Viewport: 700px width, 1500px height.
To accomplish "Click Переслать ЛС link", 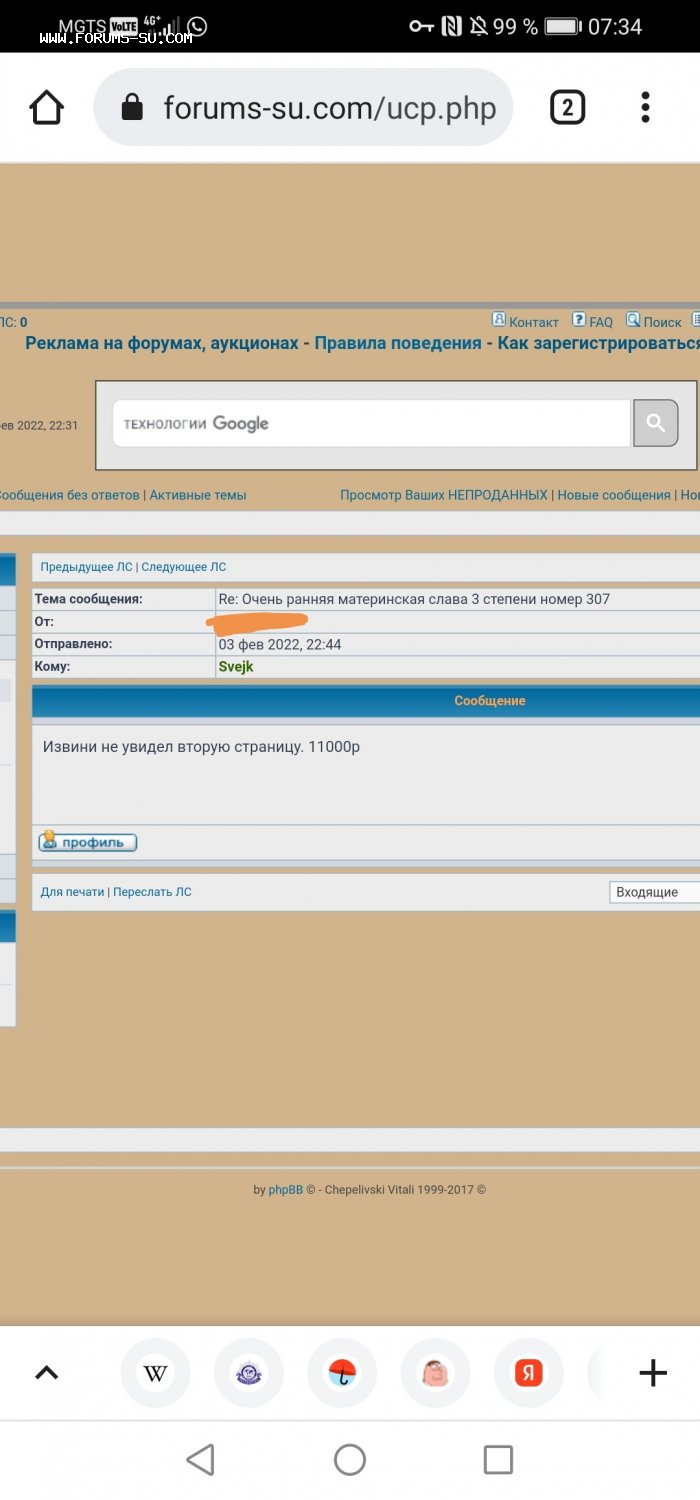I will 152,892.
